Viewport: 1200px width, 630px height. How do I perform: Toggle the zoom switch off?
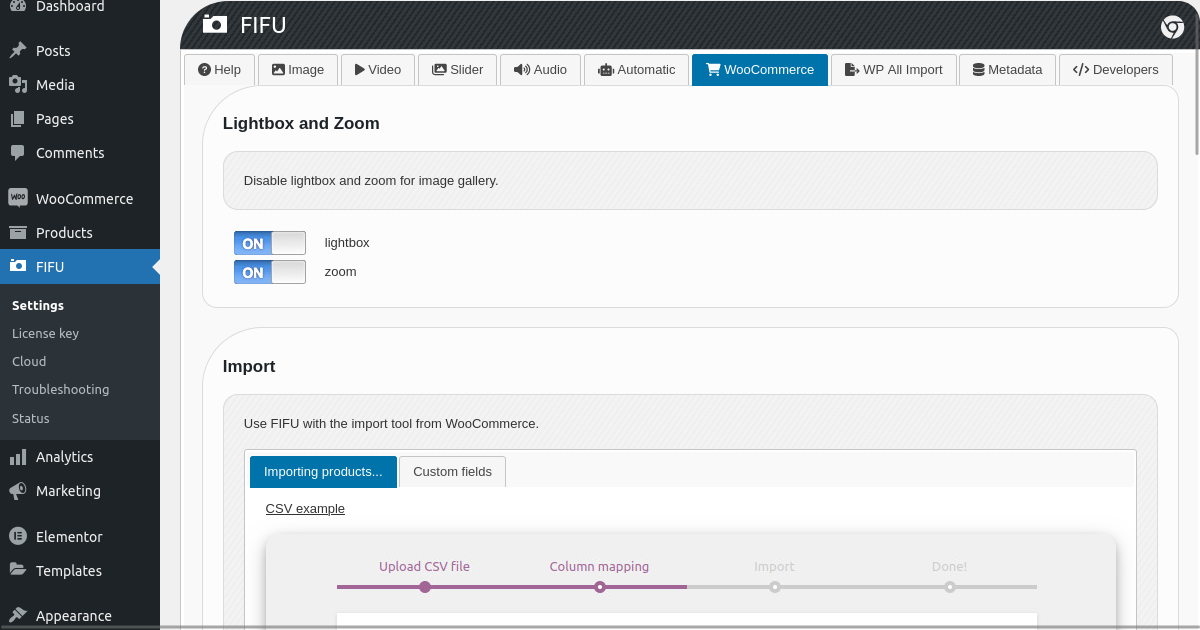(270, 272)
